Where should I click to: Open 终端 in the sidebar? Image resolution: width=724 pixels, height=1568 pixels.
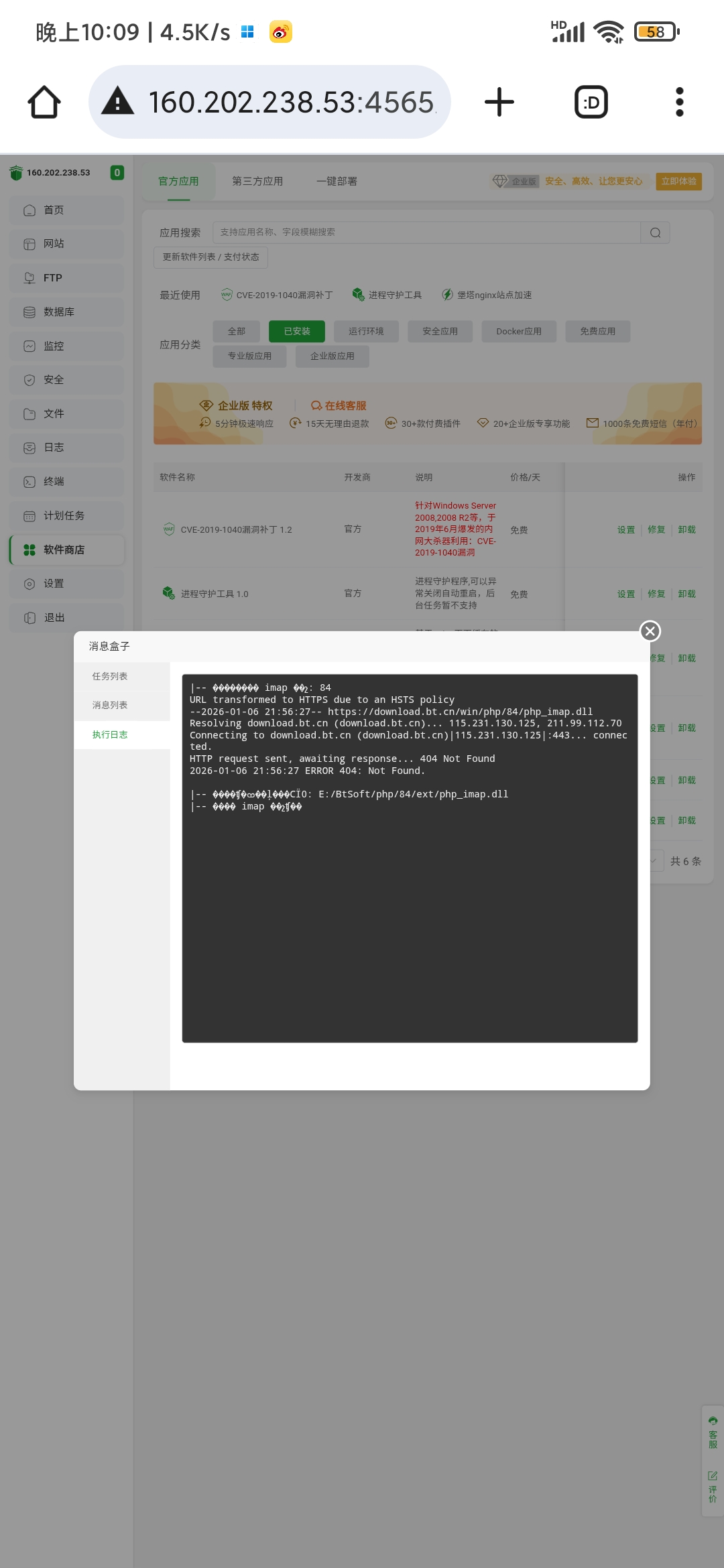tap(66, 482)
